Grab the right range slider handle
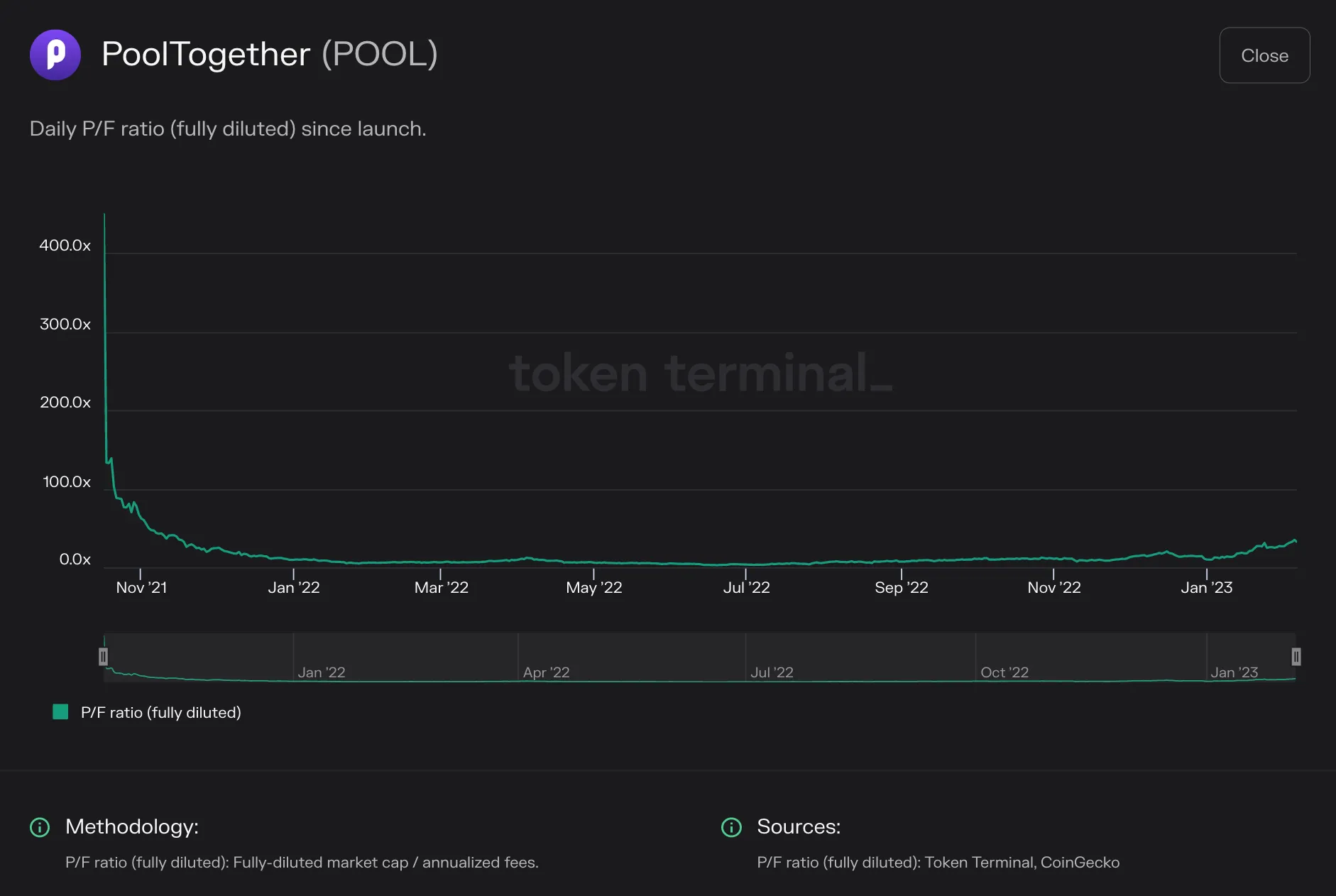Image resolution: width=1336 pixels, height=896 pixels. [x=1296, y=657]
